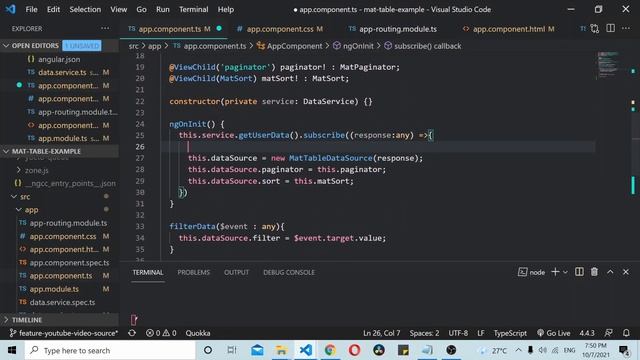
Task: Go to line via Ln 26, Col 7
Action: click(382, 333)
